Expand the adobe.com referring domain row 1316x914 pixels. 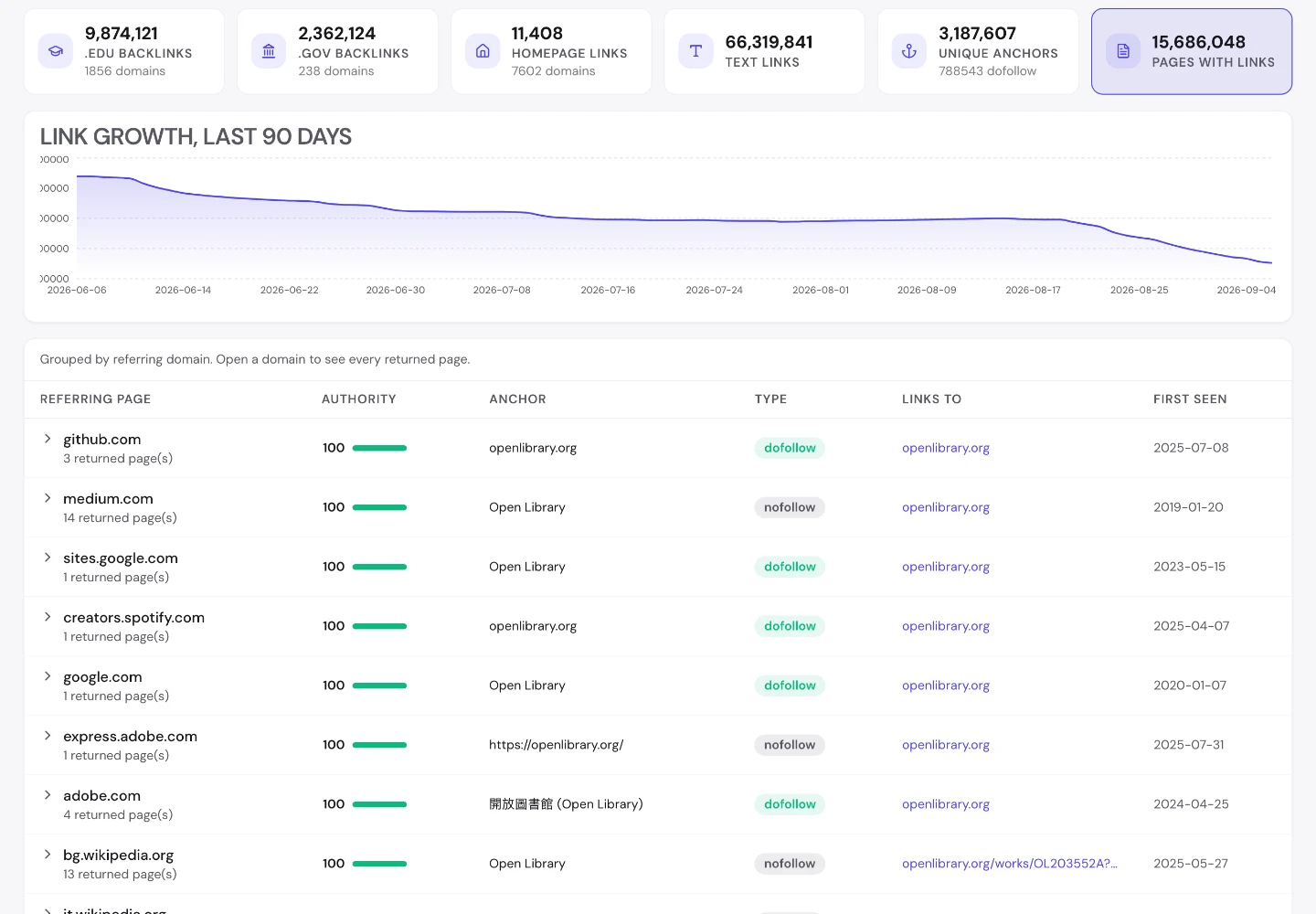48,795
